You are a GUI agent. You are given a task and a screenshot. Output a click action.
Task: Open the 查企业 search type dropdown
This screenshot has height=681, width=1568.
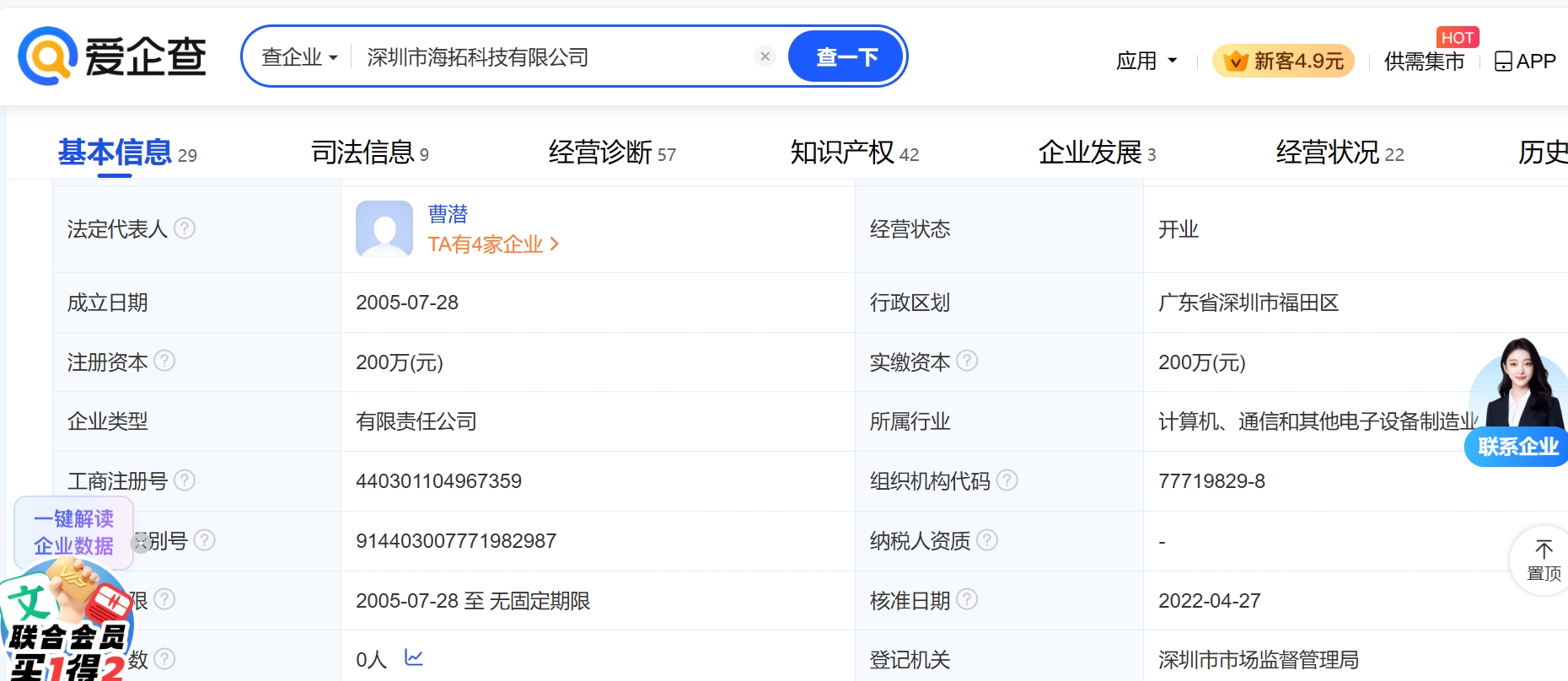[299, 57]
